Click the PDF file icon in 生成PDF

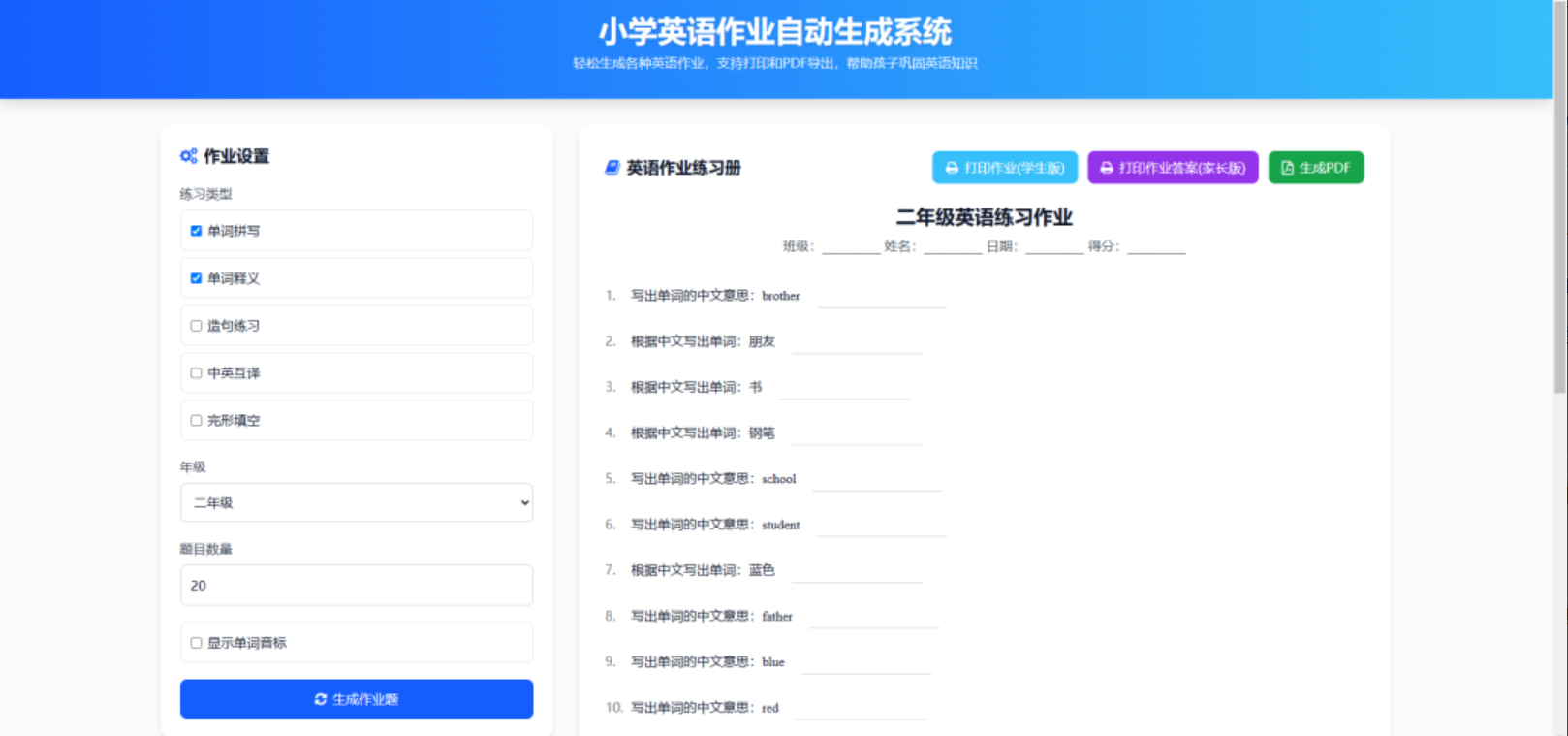[1287, 168]
